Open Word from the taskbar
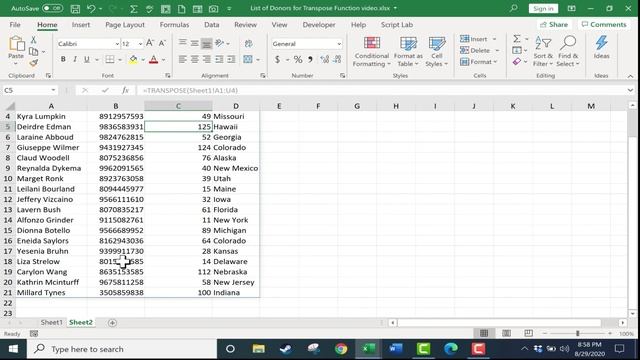640x360 pixels. (396, 349)
